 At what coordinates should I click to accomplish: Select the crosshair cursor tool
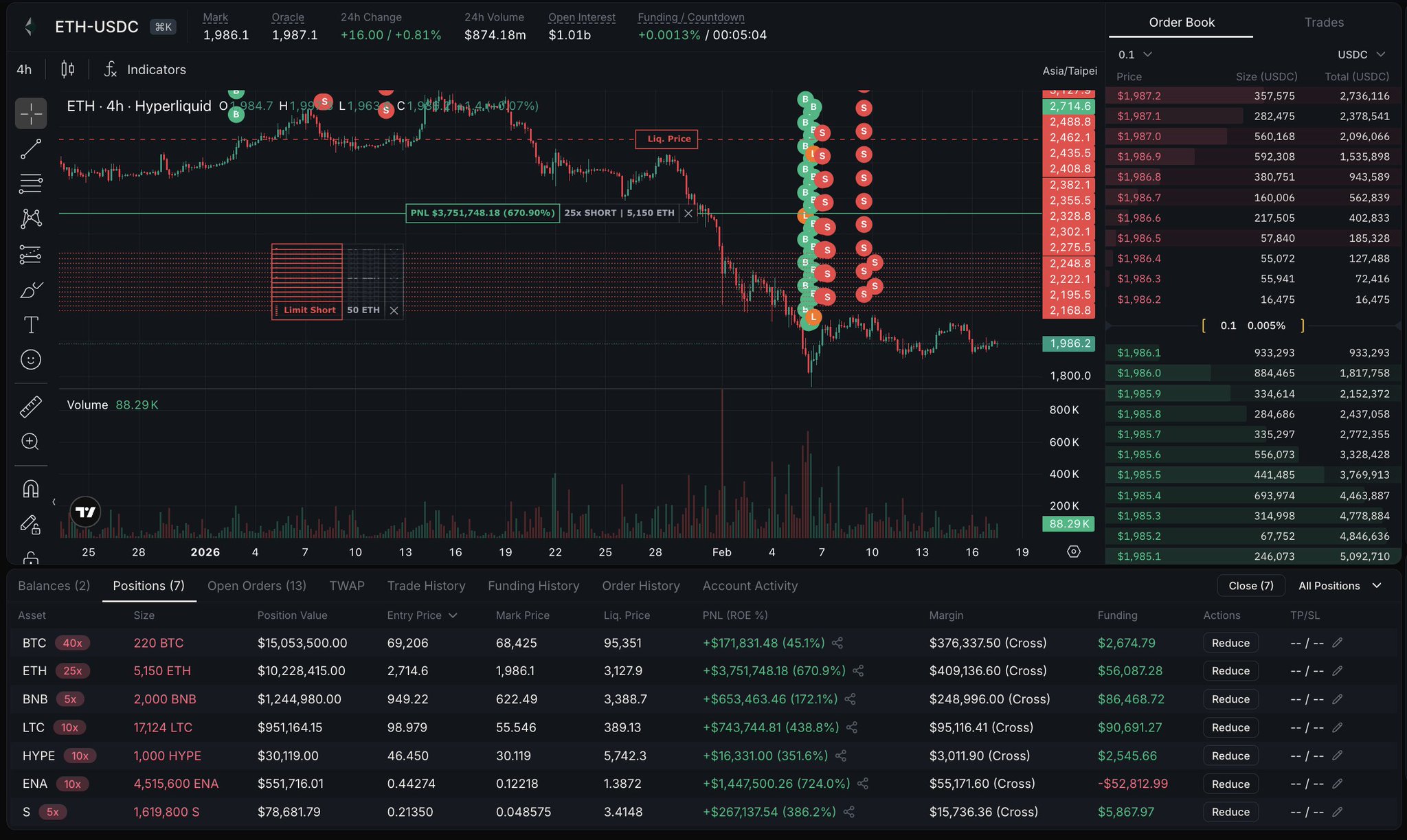[31, 113]
